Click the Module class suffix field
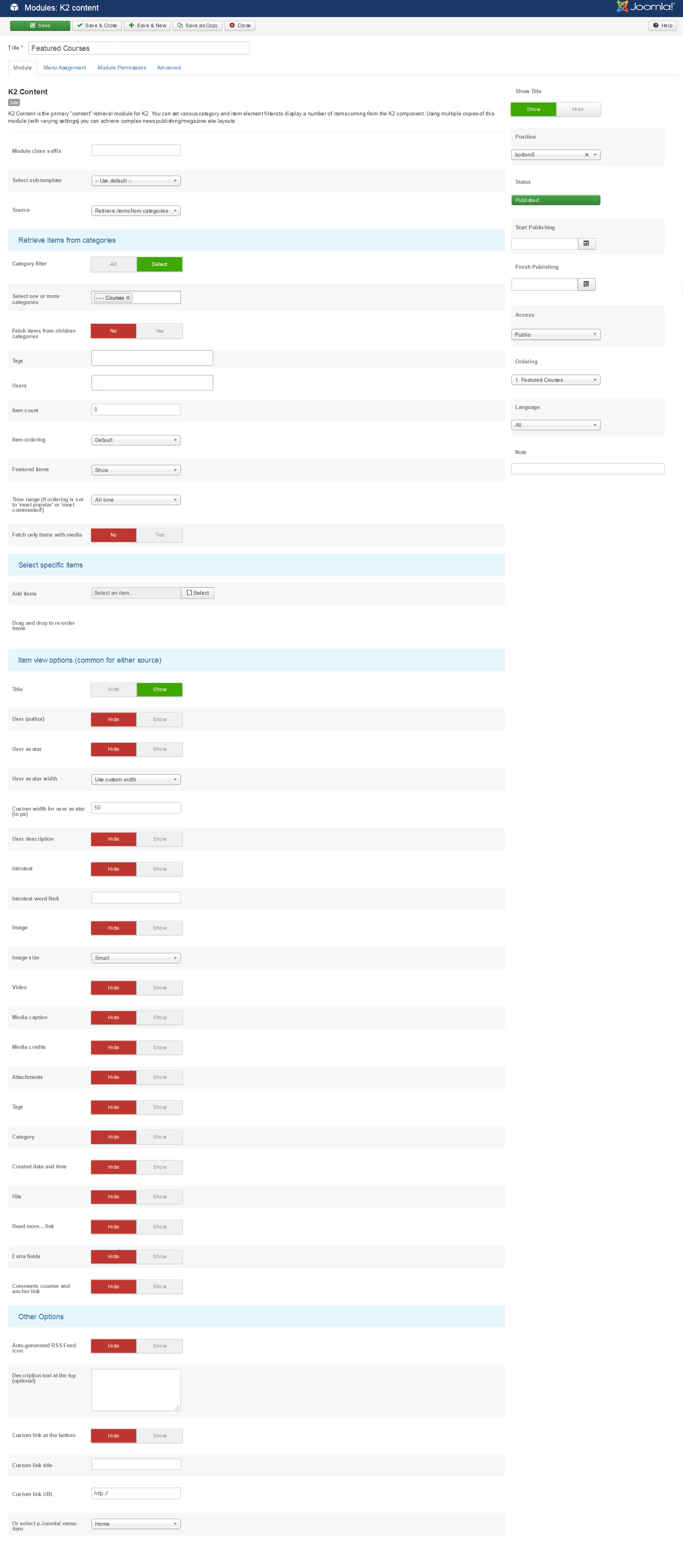Screen dimensions: 683x1568 pos(136,150)
